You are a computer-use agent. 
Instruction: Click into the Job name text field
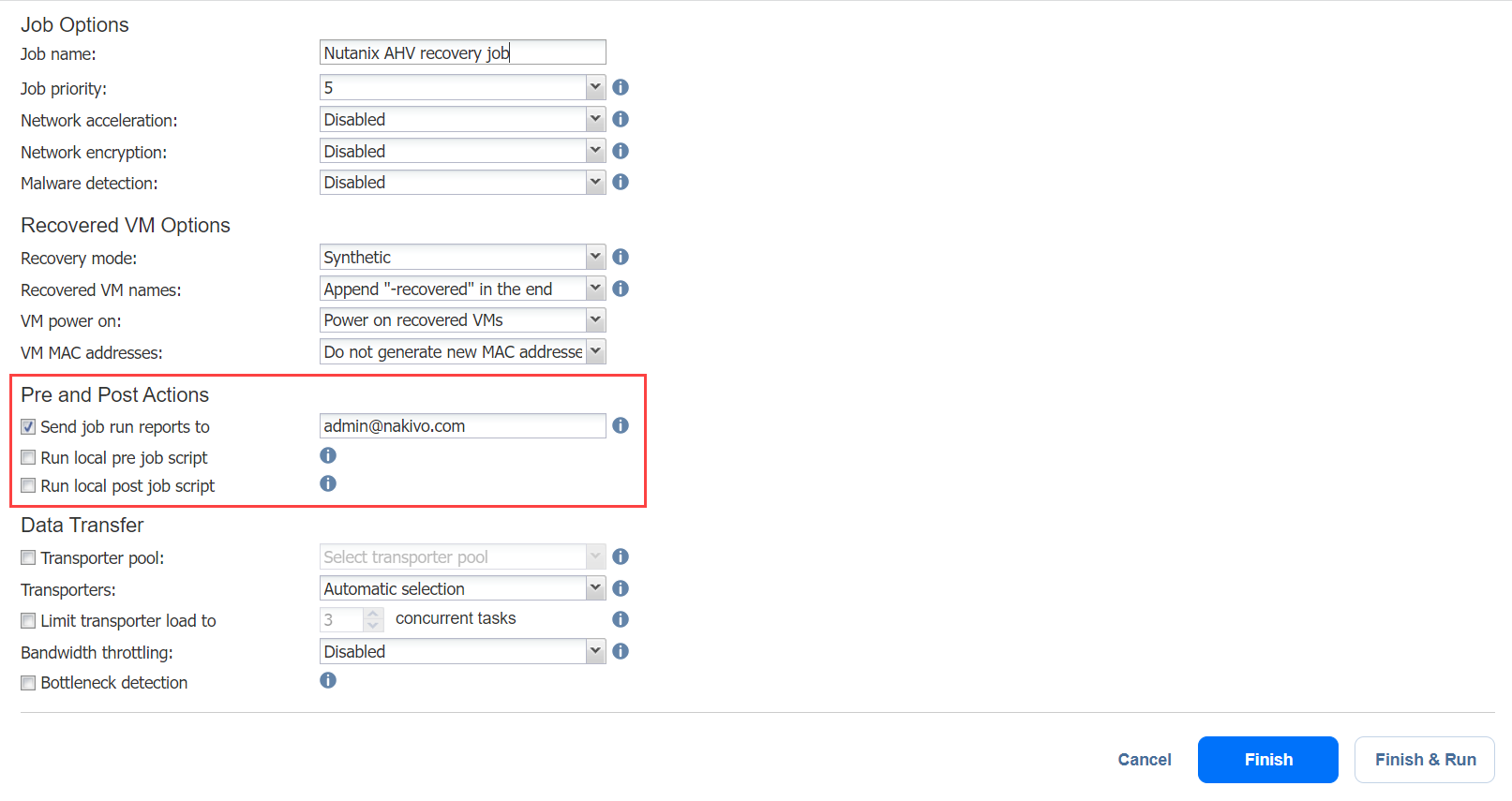pyautogui.click(x=462, y=52)
